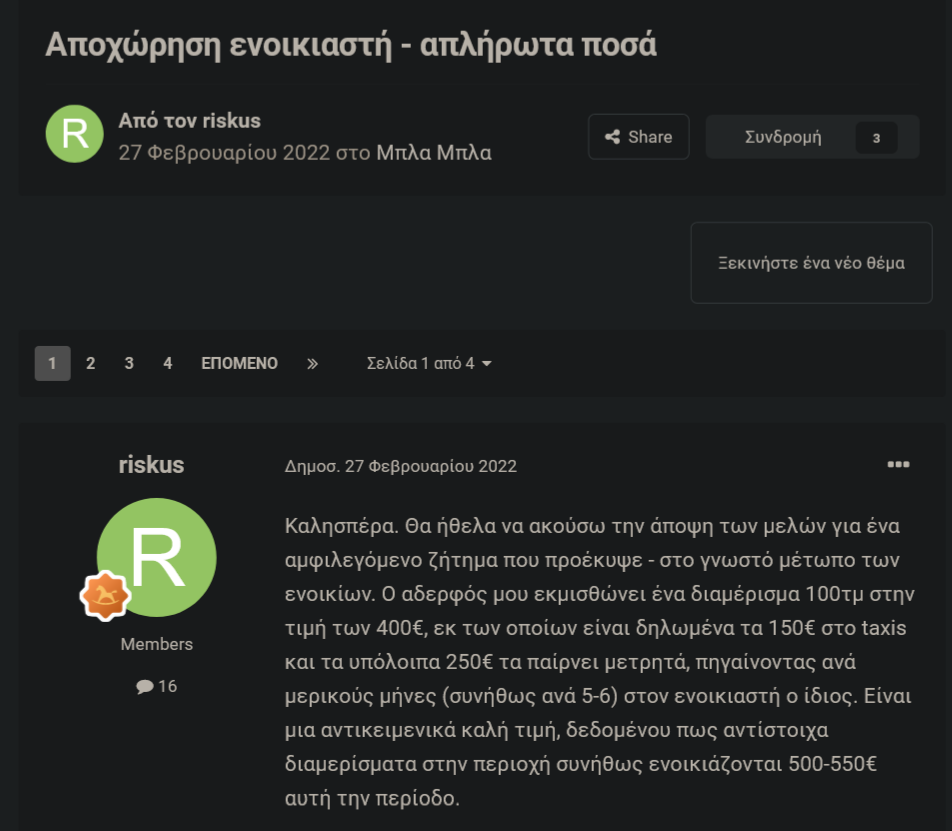Viewport: 952px width, 831px height.
Task: Click the Members group label
Action: coord(157,644)
